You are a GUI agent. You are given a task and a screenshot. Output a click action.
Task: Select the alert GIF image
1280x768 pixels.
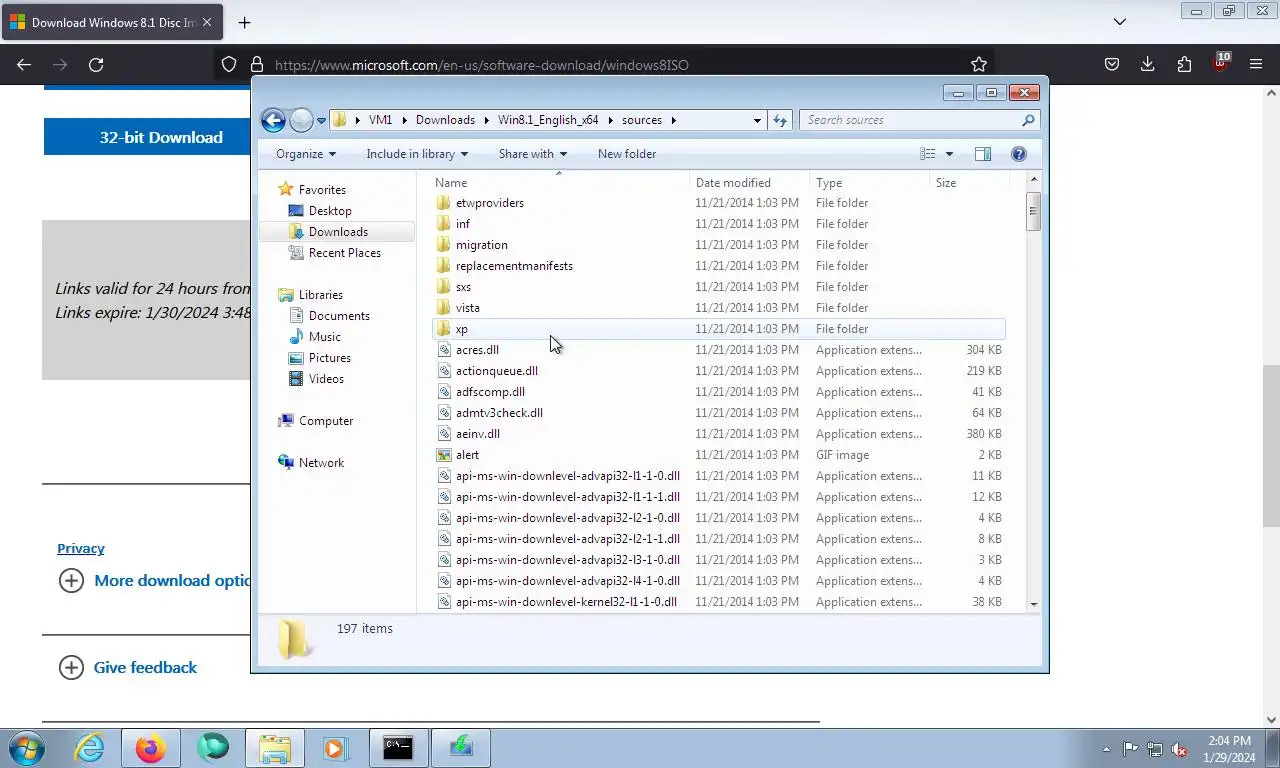[467, 455]
